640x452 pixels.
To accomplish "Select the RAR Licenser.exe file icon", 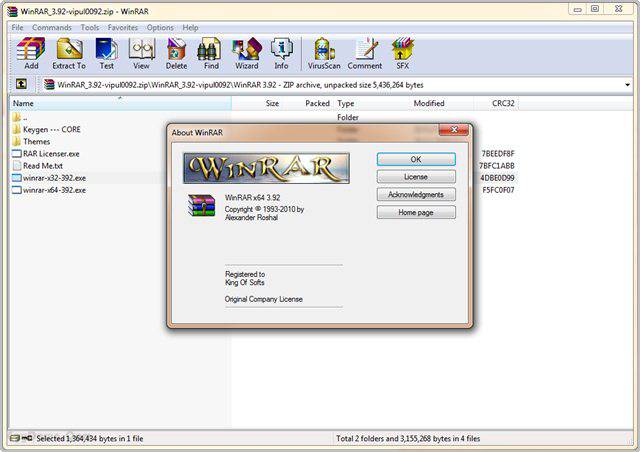I will [x=17, y=154].
